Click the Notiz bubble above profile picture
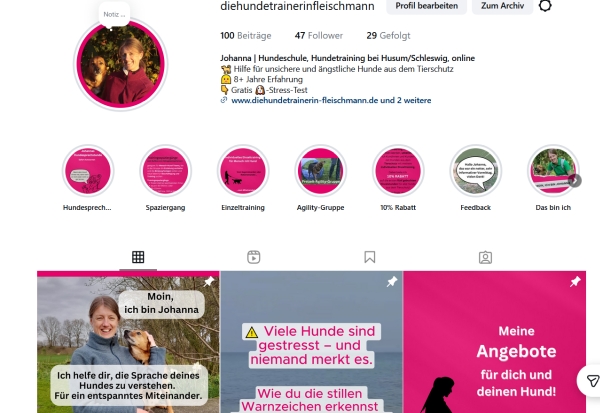Viewport: 600px width, 413px height. (114, 15)
